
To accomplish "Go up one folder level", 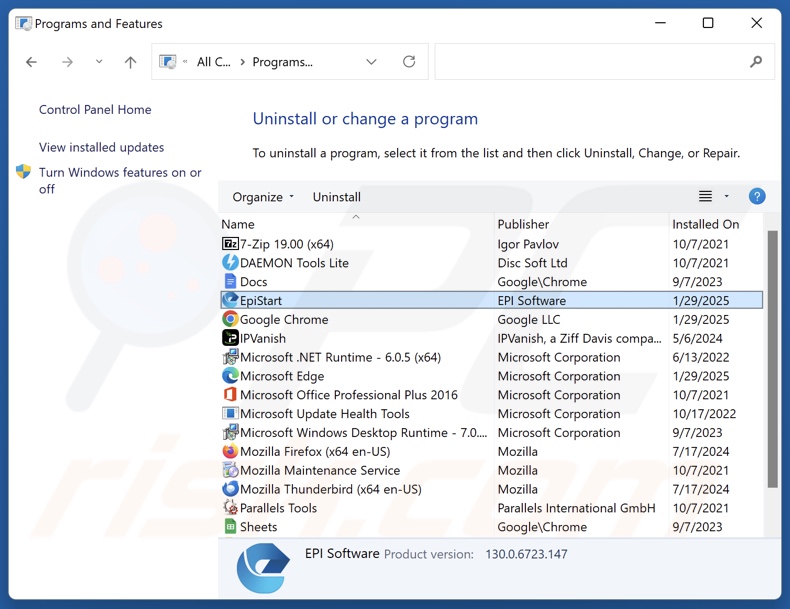I will [x=130, y=62].
